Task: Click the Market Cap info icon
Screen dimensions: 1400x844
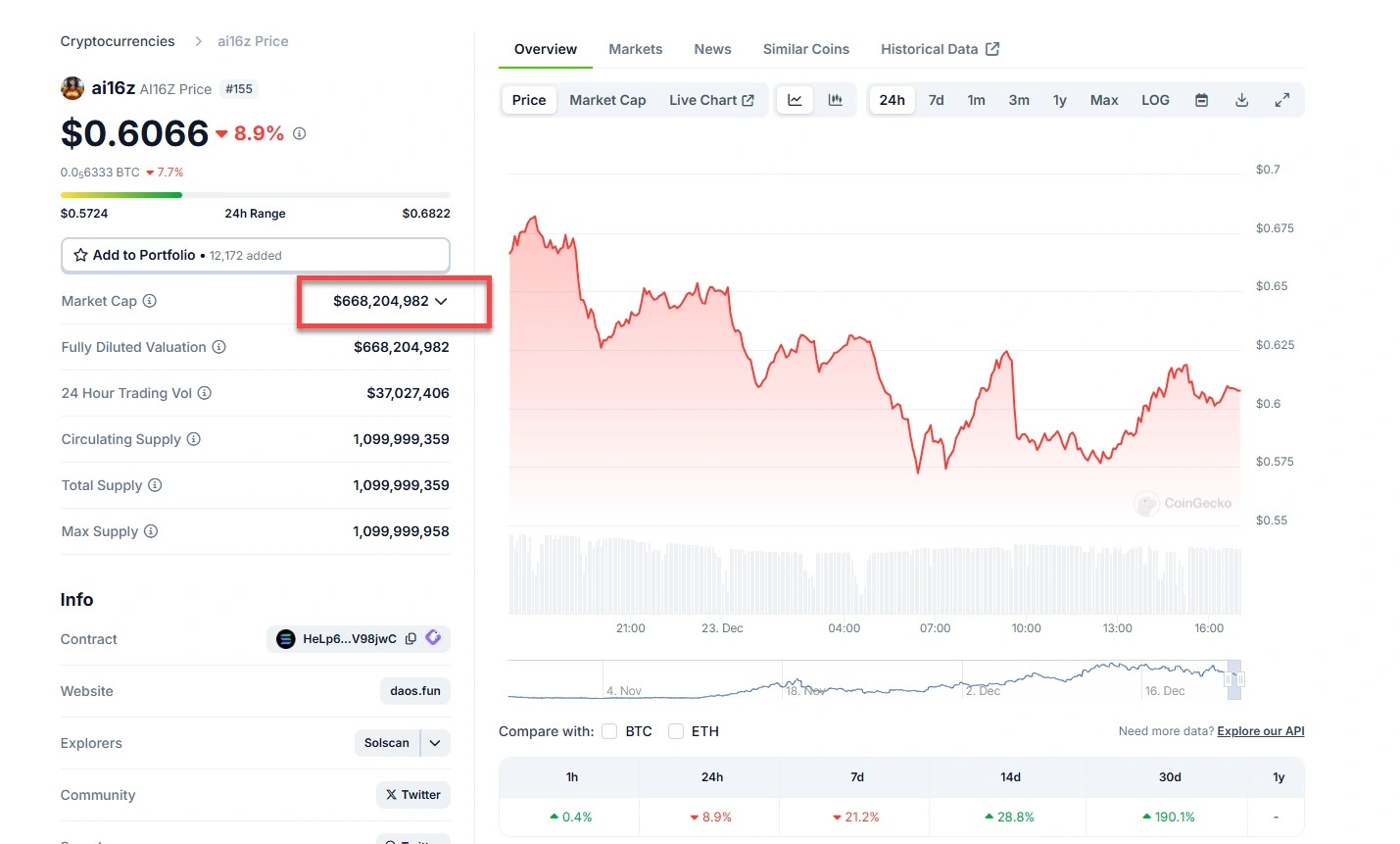Action: (x=150, y=301)
